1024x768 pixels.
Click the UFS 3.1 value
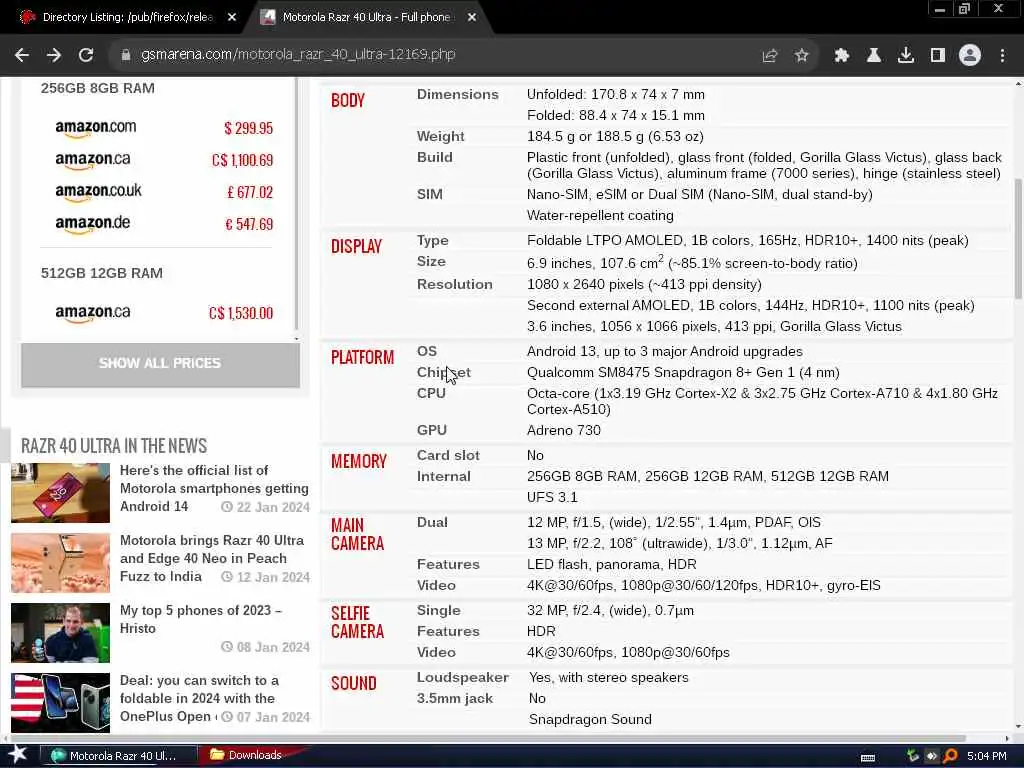tap(552, 497)
